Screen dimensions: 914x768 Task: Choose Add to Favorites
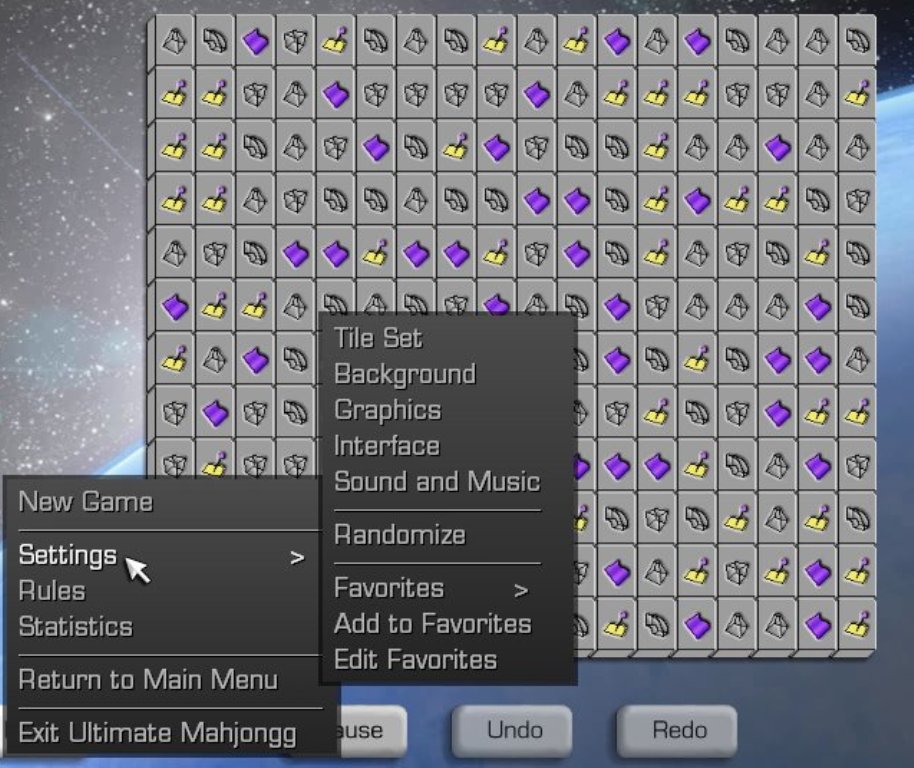point(432,624)
